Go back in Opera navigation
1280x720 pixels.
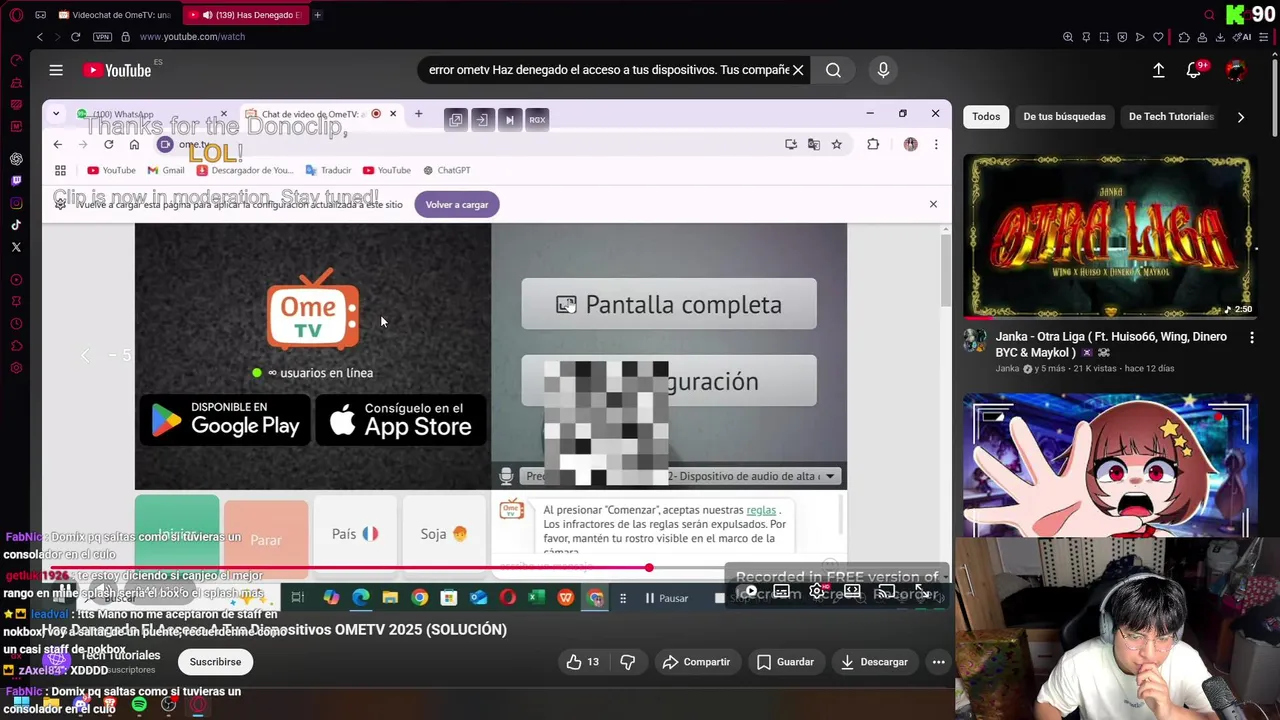point(40,37)
